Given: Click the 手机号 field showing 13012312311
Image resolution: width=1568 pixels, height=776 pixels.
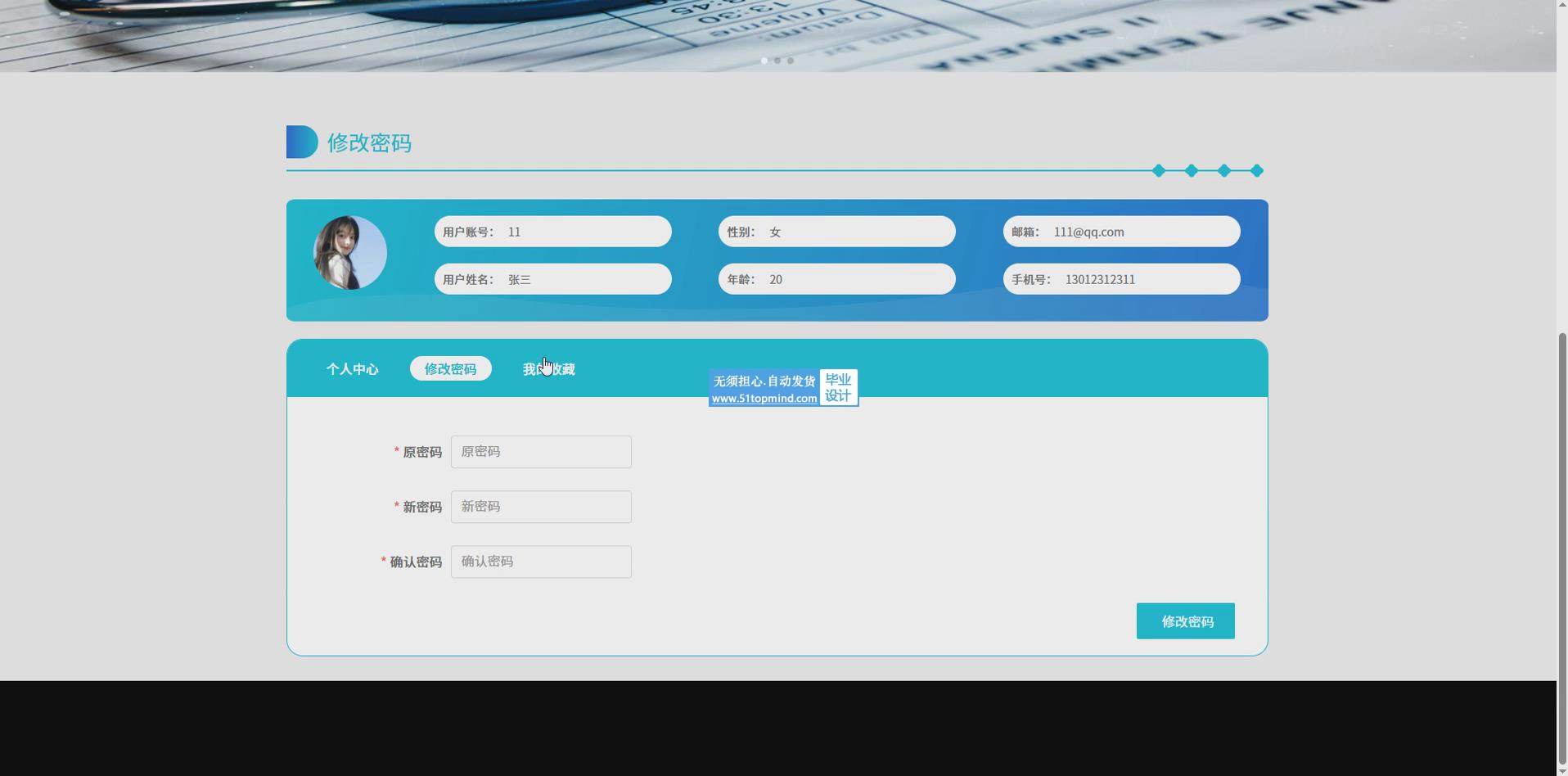Looking at the screenshot, I should (1121, 279).
